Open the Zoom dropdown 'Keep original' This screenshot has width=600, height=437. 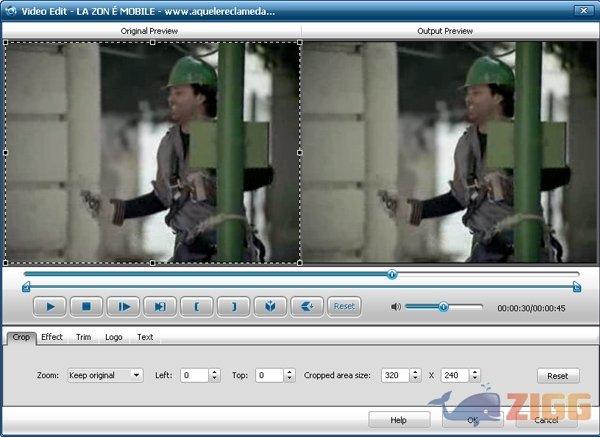[105, 375]
